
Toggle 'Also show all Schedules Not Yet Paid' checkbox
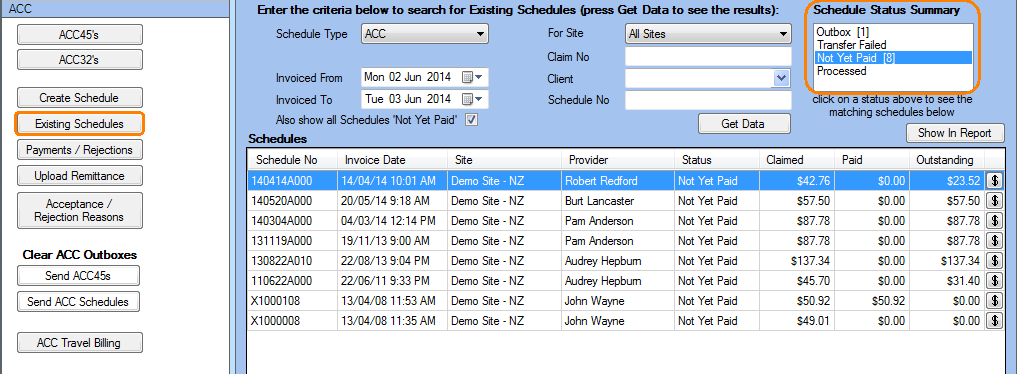point(472,120)
